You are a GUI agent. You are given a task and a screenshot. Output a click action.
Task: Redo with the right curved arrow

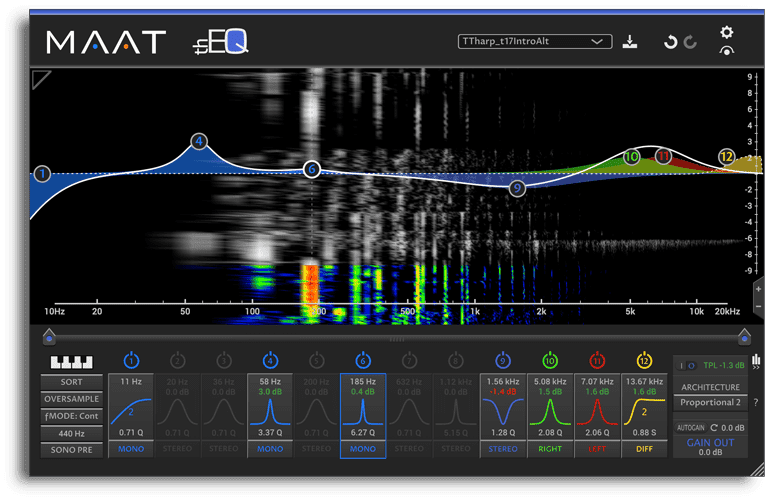691,42
